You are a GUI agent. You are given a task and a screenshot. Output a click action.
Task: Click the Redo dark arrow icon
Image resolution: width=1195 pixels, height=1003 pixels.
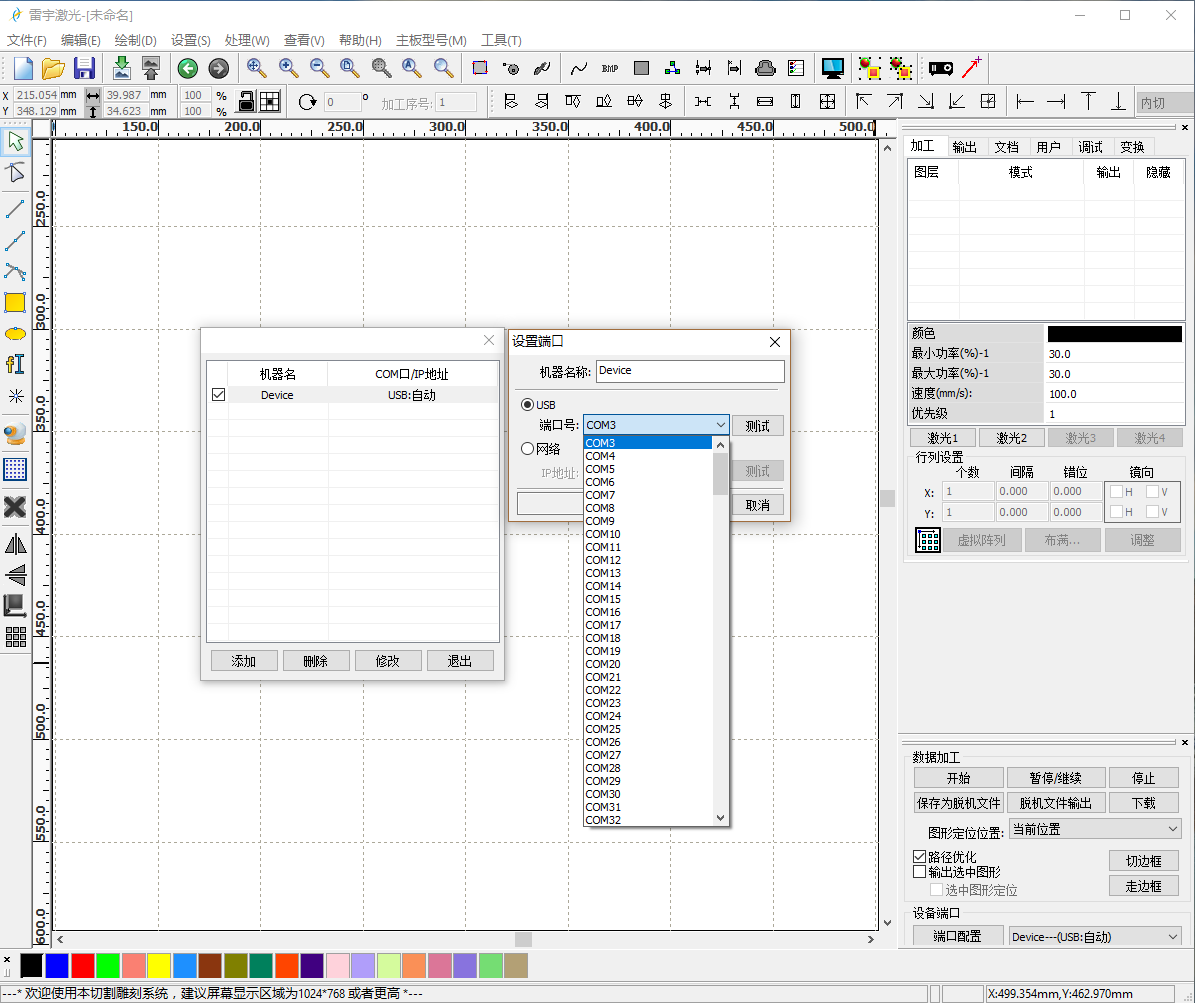[219, 69]
